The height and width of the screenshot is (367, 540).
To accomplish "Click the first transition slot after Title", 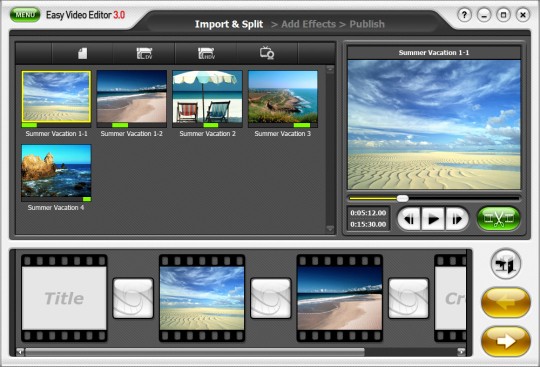I will (133, 298).
